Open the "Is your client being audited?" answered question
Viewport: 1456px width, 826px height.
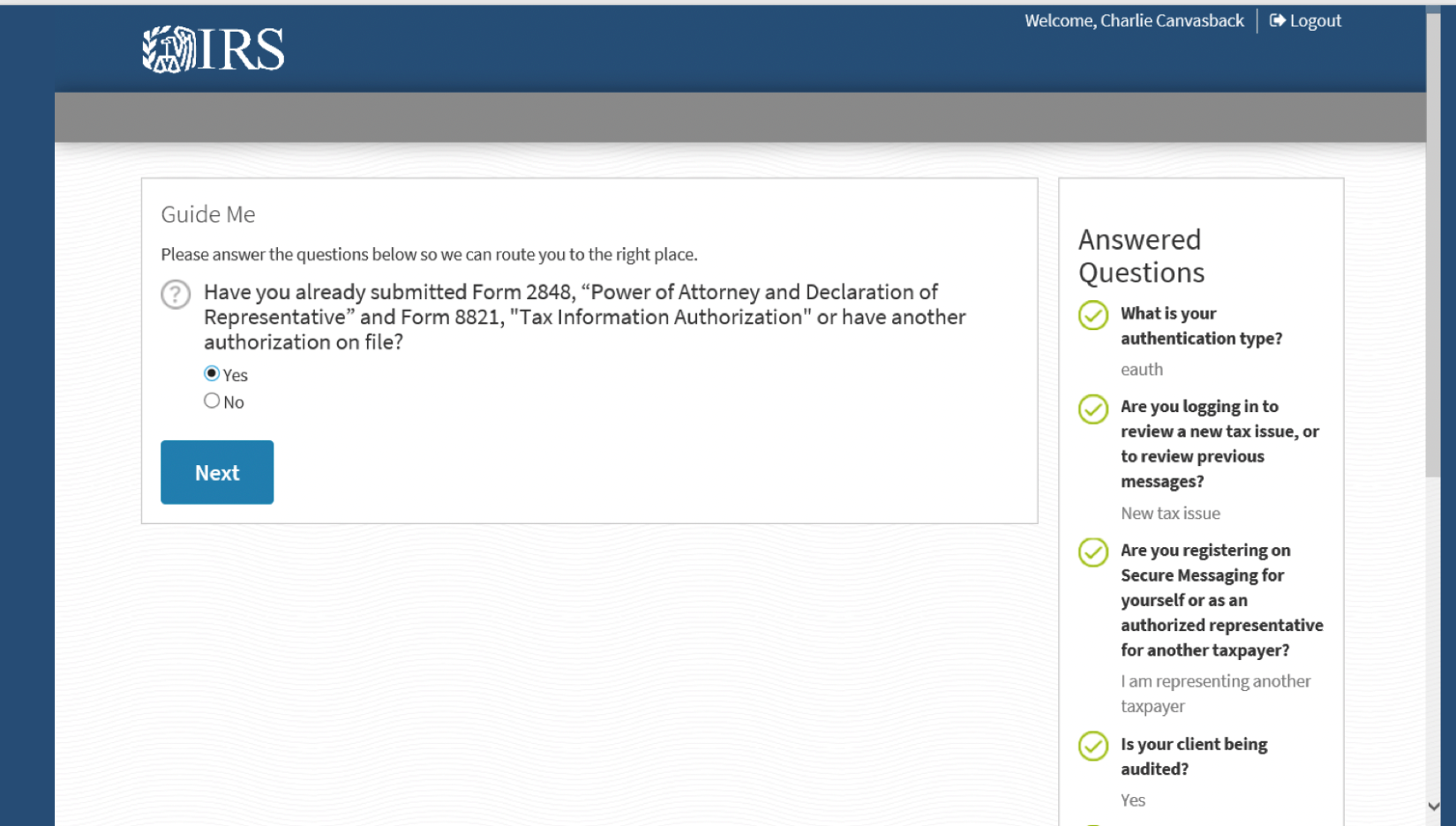coord(1193,756)
